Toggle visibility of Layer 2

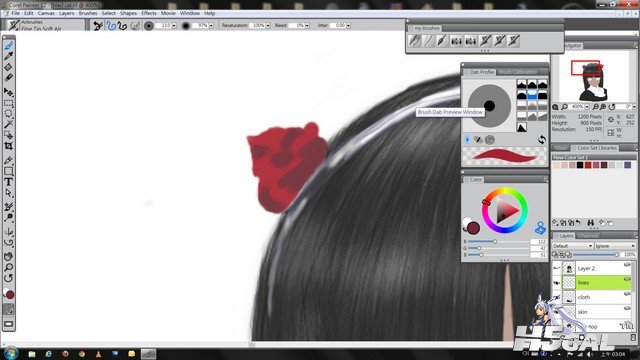(x=556, y=268)
